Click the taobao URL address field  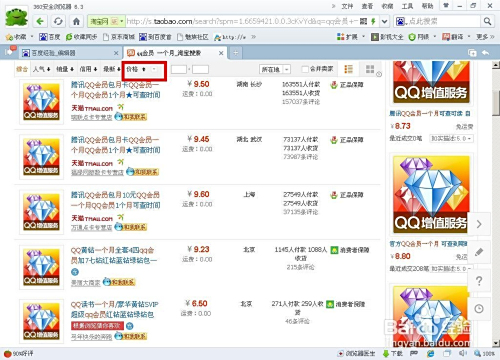coord(242,22)
